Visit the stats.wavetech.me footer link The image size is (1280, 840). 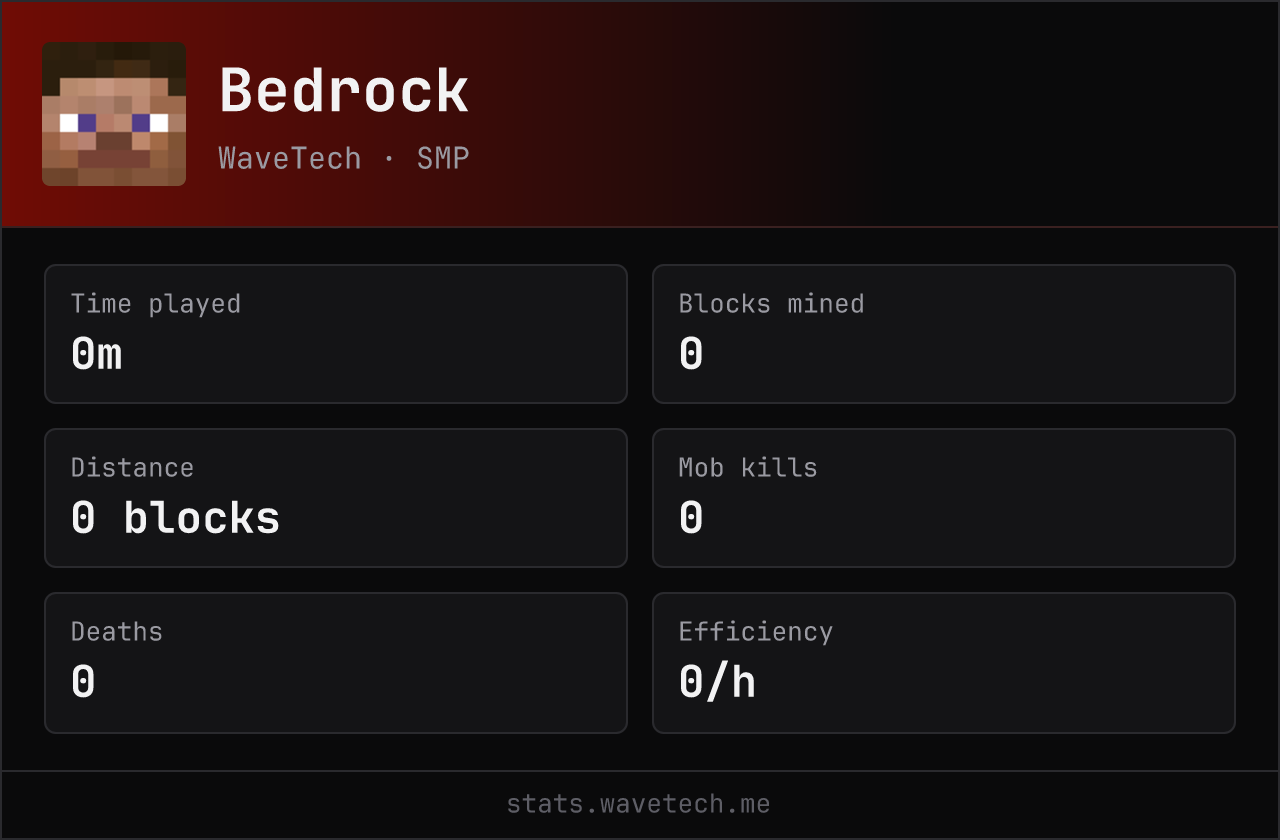[639, 804]
